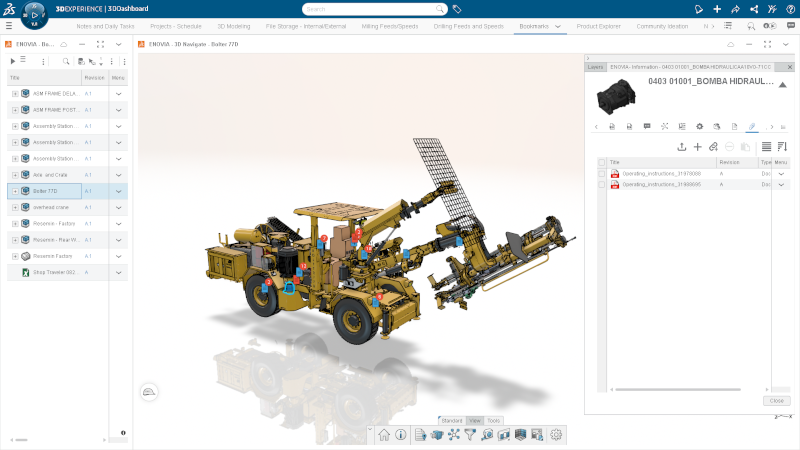Open settings gear in bottom action bar

(x=556, y=435)
